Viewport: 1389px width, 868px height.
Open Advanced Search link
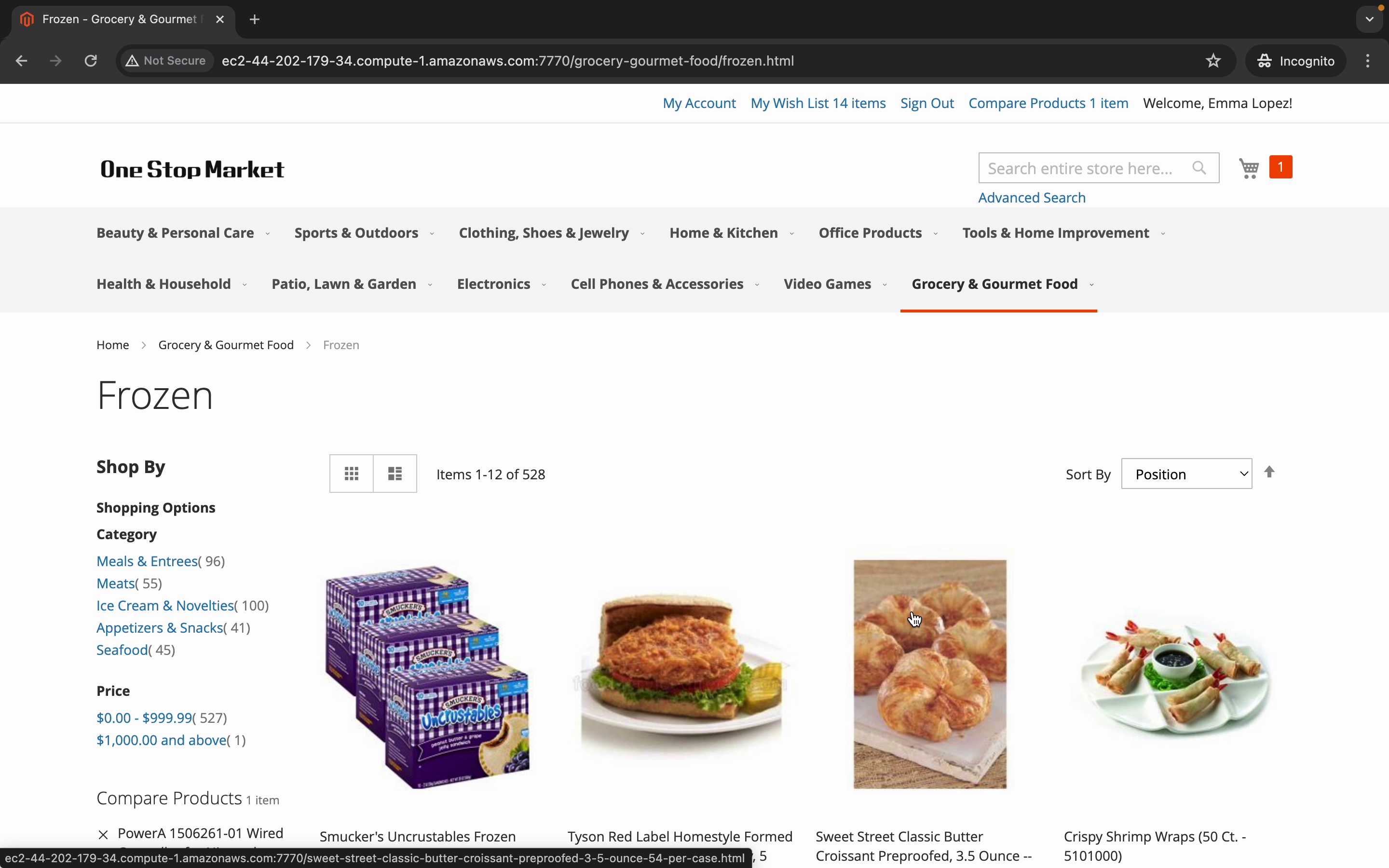point(1032,198)
